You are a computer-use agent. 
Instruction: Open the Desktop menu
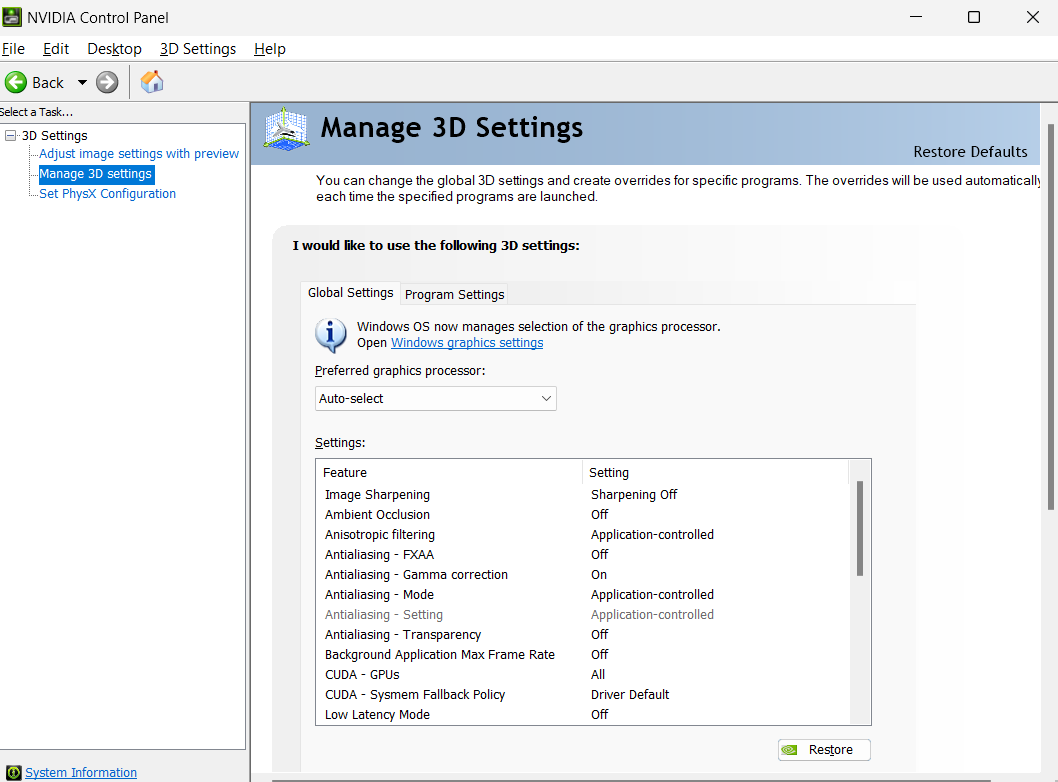114,48
